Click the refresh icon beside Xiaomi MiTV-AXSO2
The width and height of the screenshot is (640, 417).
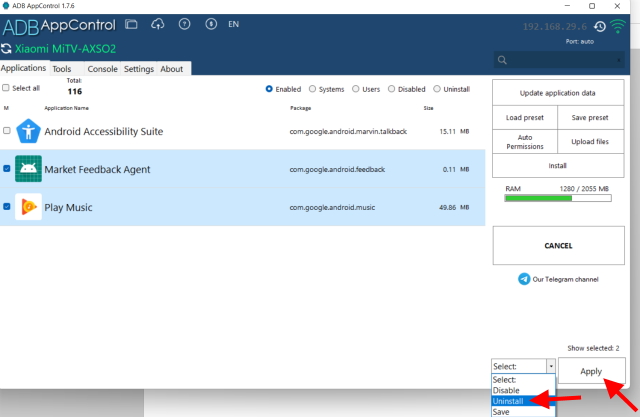point(7,48)
